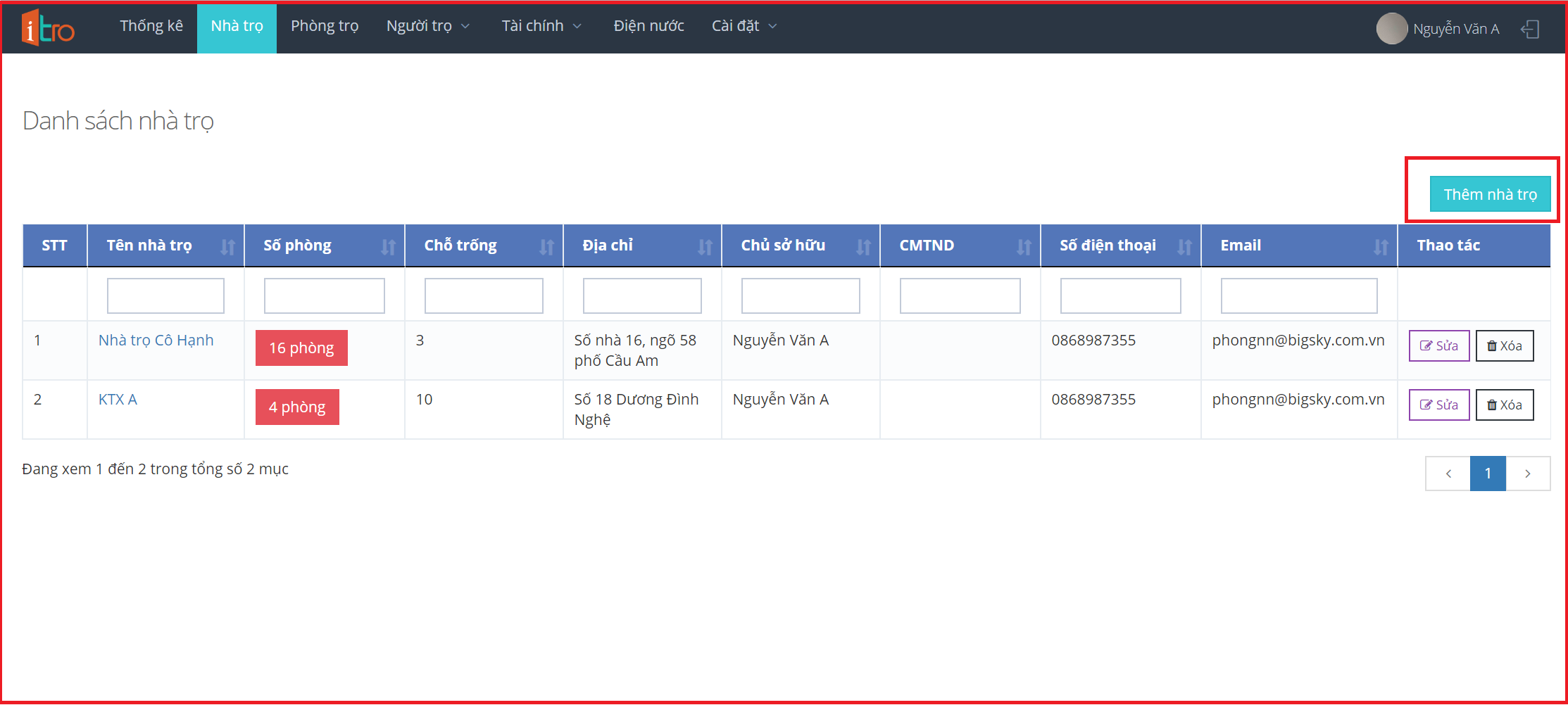Click the iTro logo icon
This screenshot has height=705, width=1568.
(48, 28)
